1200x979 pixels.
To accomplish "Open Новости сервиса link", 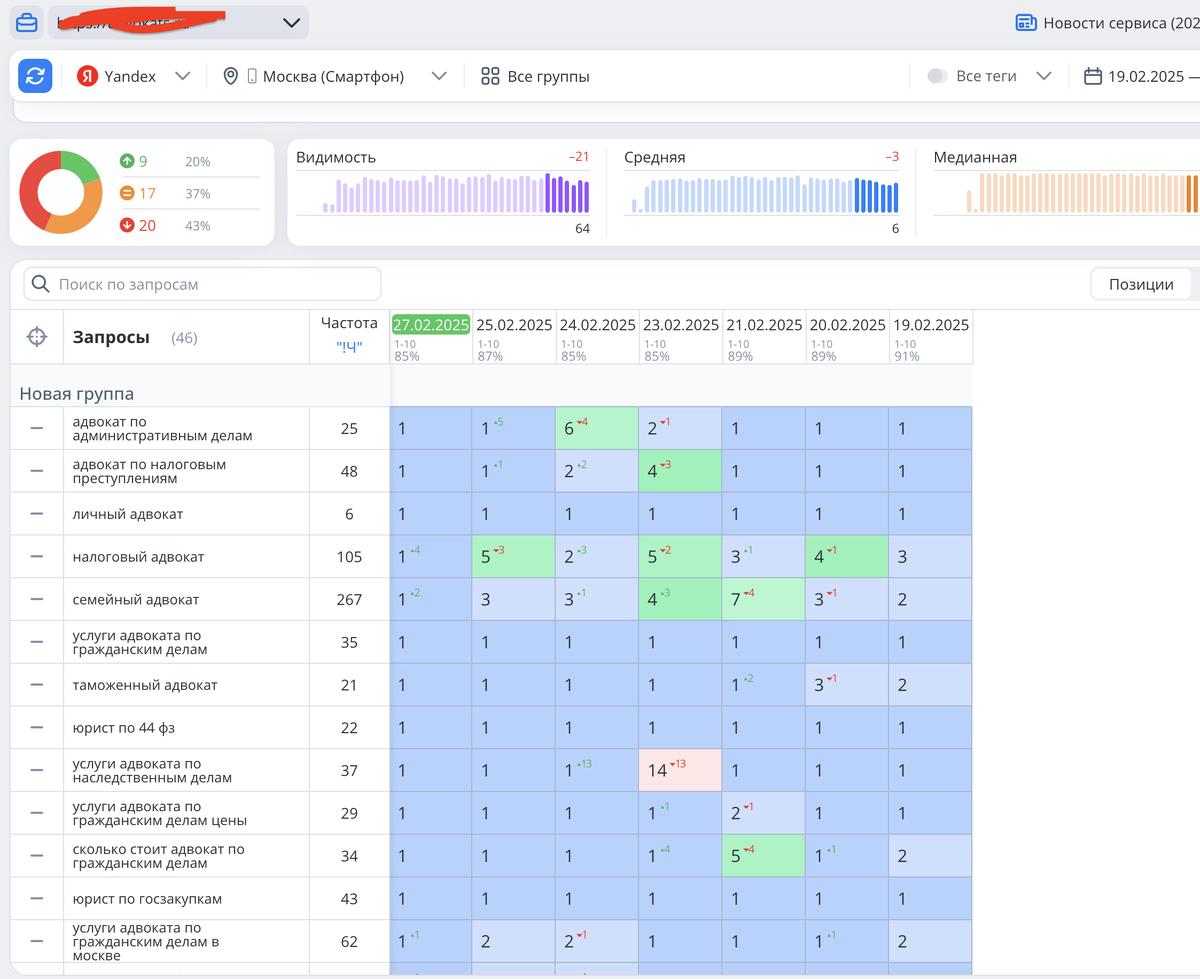I will pyautogui.click(x=1120, y=23).
